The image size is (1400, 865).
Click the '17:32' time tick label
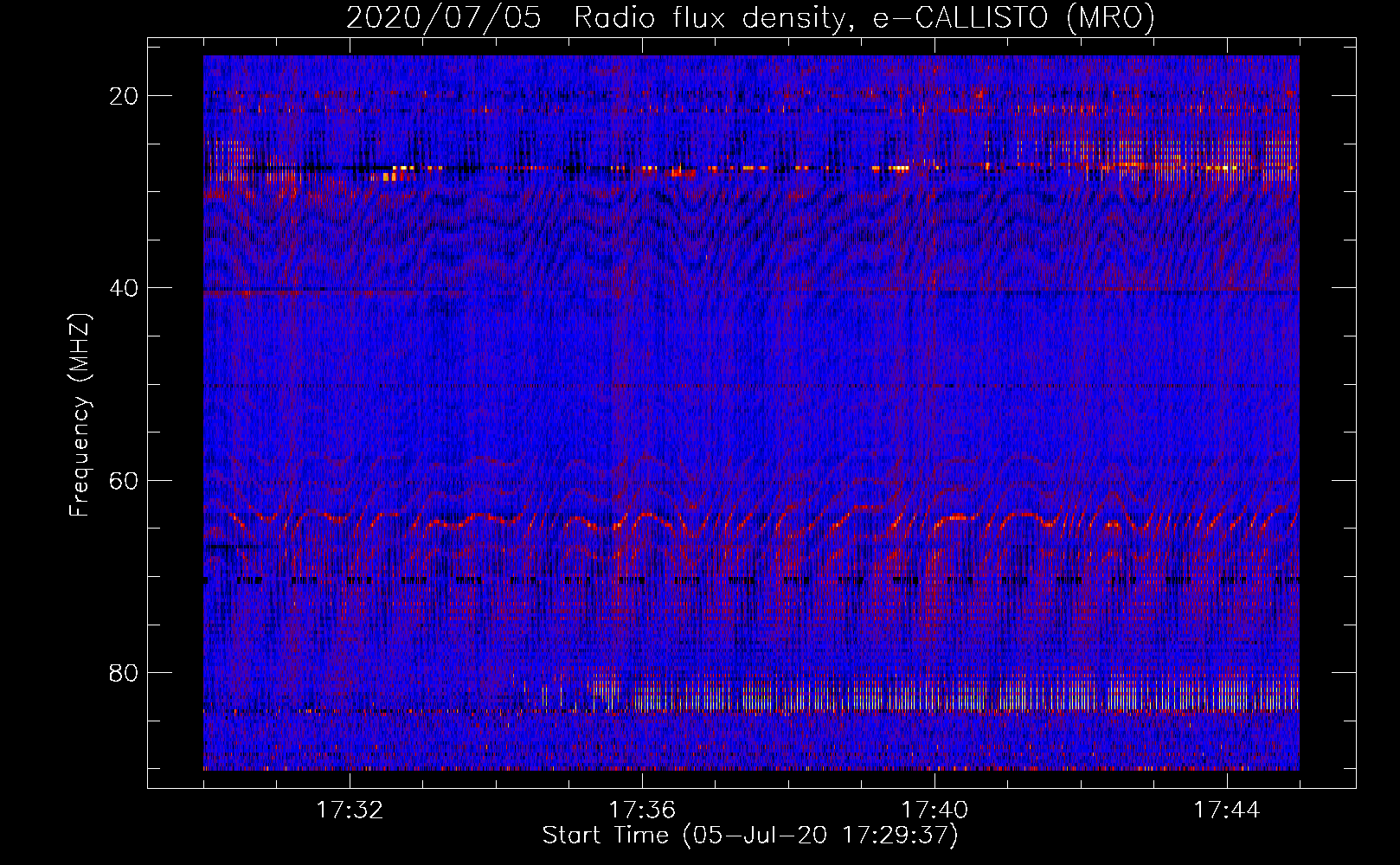click(350, 811)
